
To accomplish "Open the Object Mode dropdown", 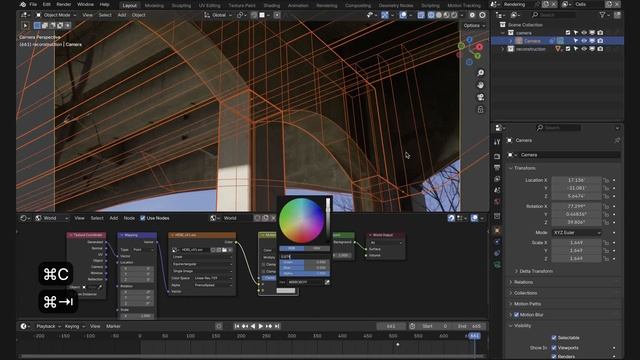I will 56,15.
